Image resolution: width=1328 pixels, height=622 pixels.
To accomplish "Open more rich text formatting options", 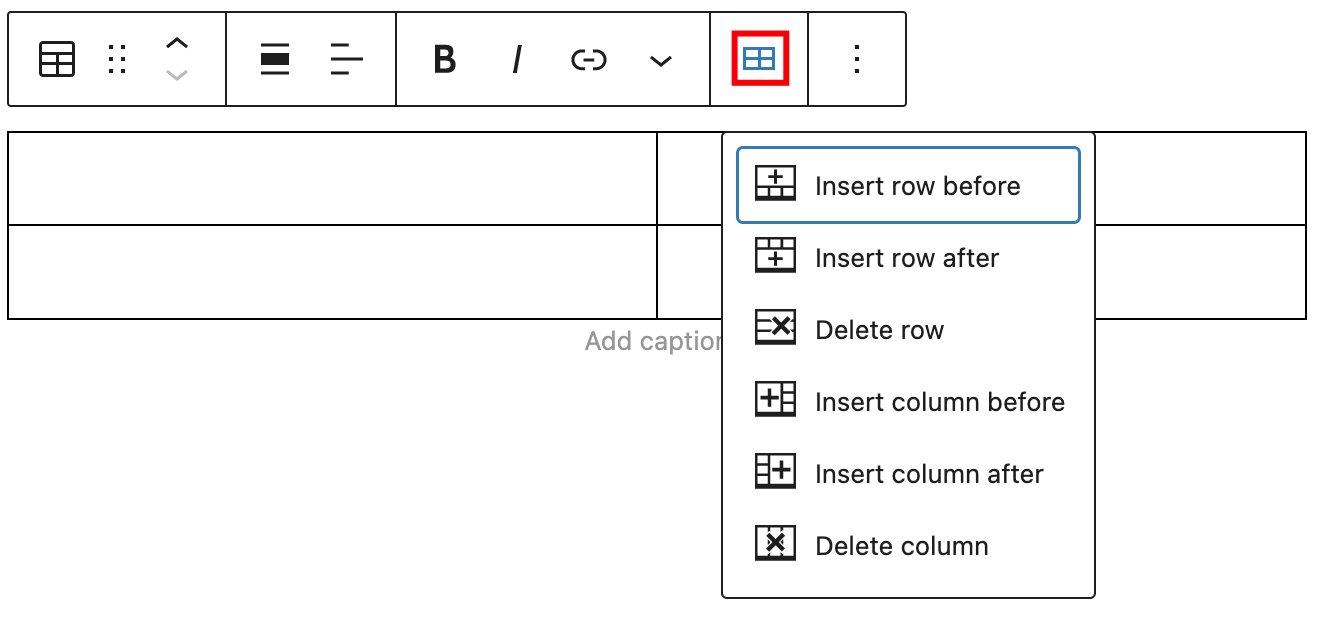I will 660,60.
